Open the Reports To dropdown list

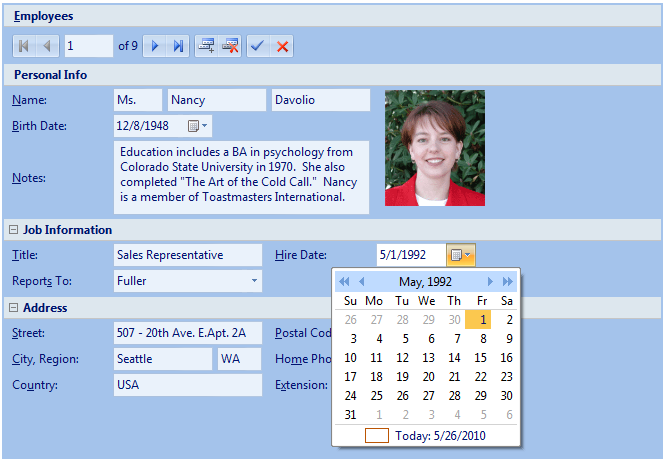[x=254, y=281]
